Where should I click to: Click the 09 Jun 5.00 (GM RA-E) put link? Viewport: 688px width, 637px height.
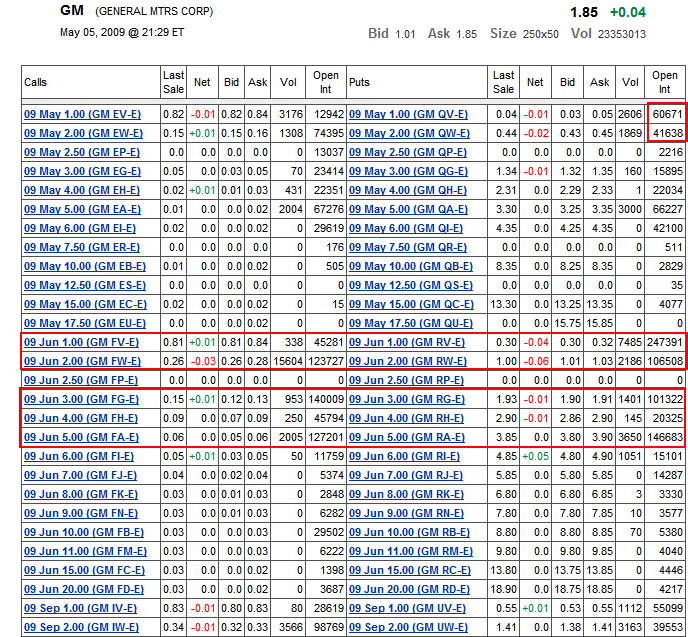pos(408,437)
